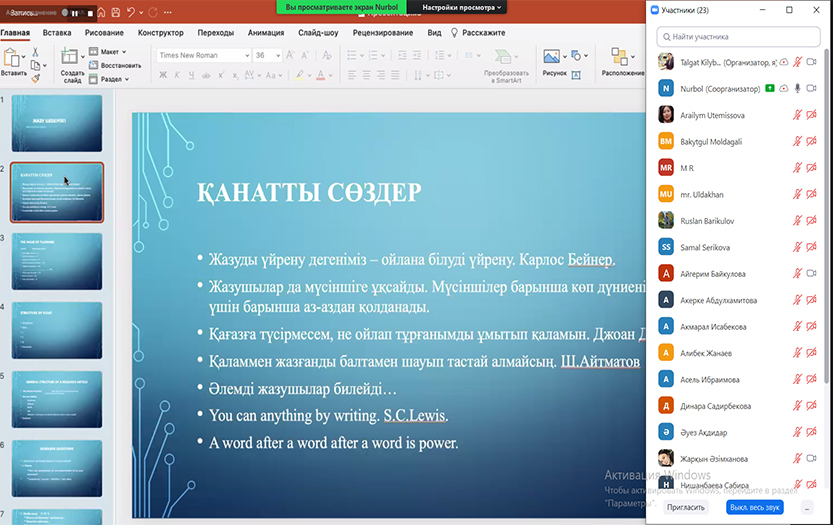Toggle bold (Ж) text formatting

[164, 73]
